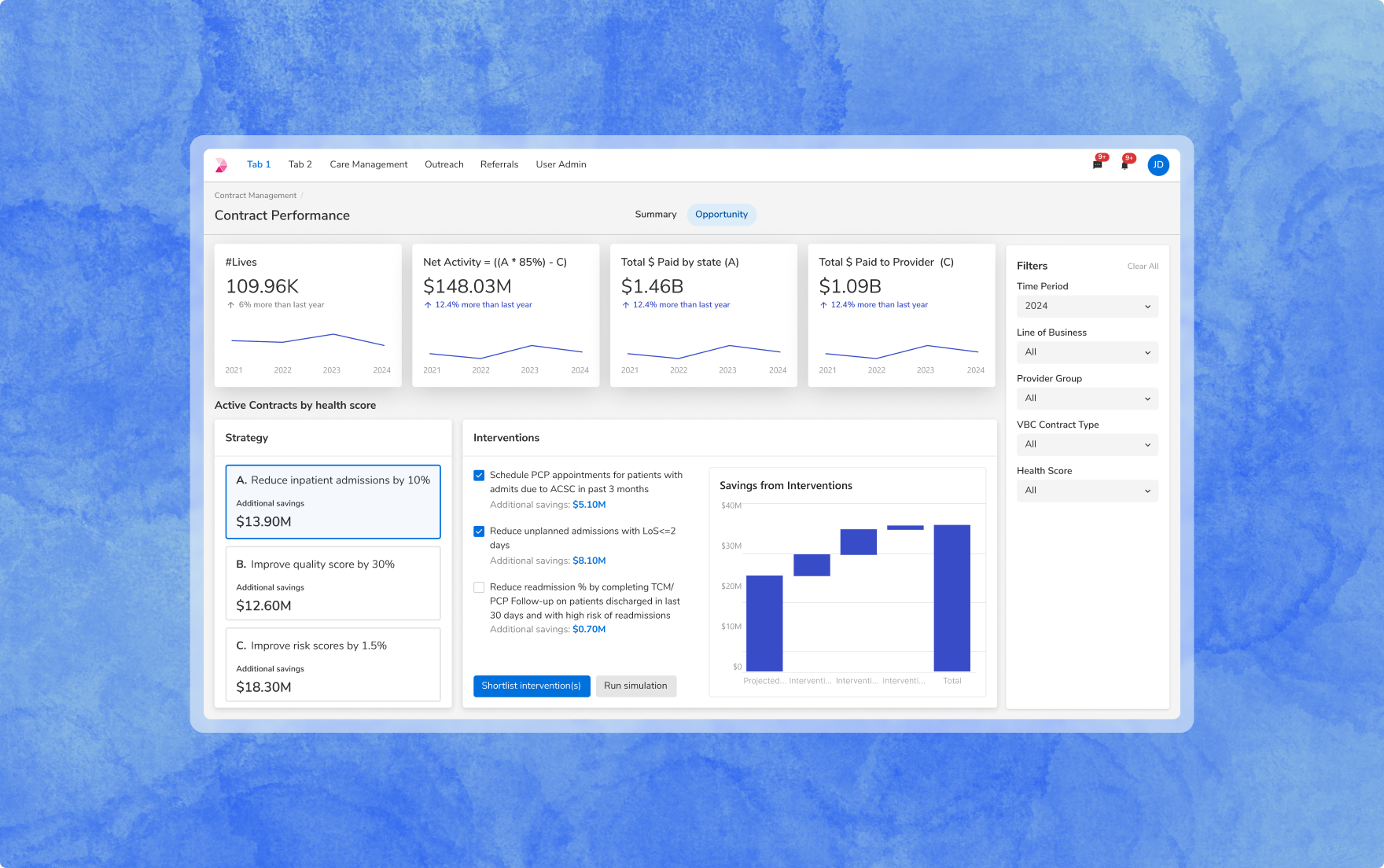The height and width of the screenshot is (868, 1384).
Task: Select the Opportunity view tab
Action: click(722, 215)
